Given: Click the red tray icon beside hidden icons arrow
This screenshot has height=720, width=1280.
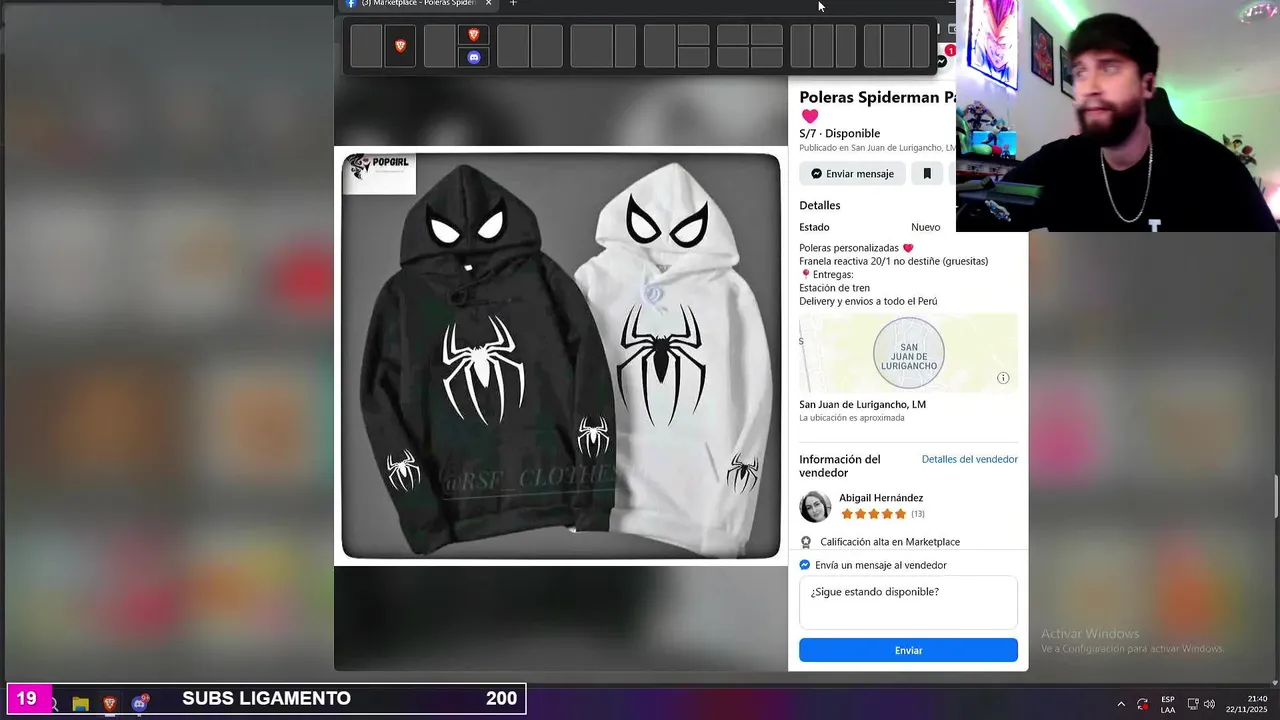Looking at the screenshot, I should 1143,704.
